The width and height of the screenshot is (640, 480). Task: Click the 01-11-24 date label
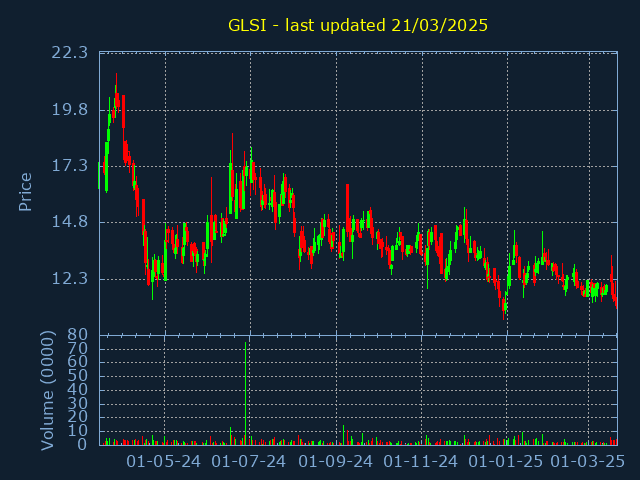(x=420, y=462)
